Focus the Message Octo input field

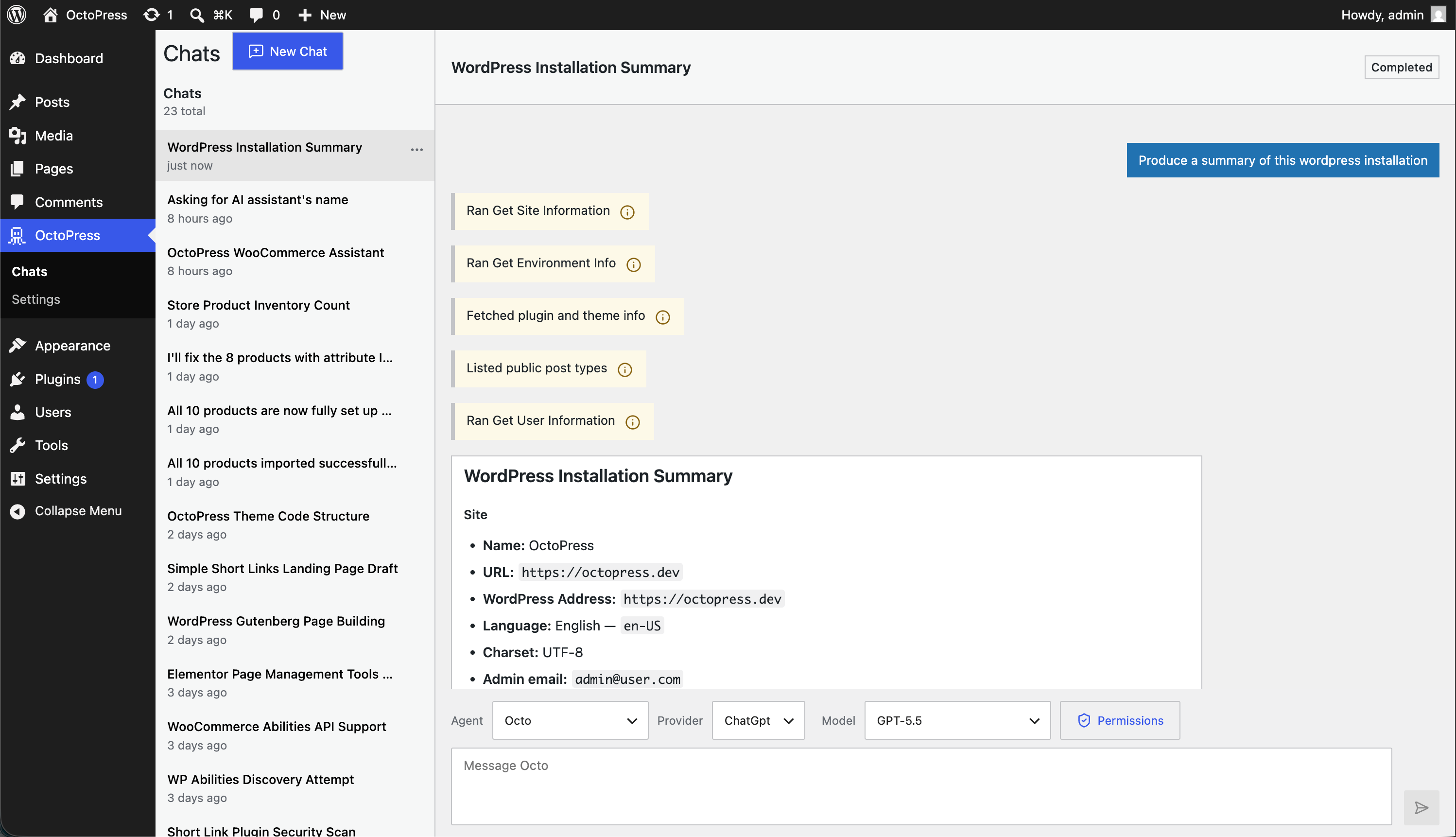[921, 786]
